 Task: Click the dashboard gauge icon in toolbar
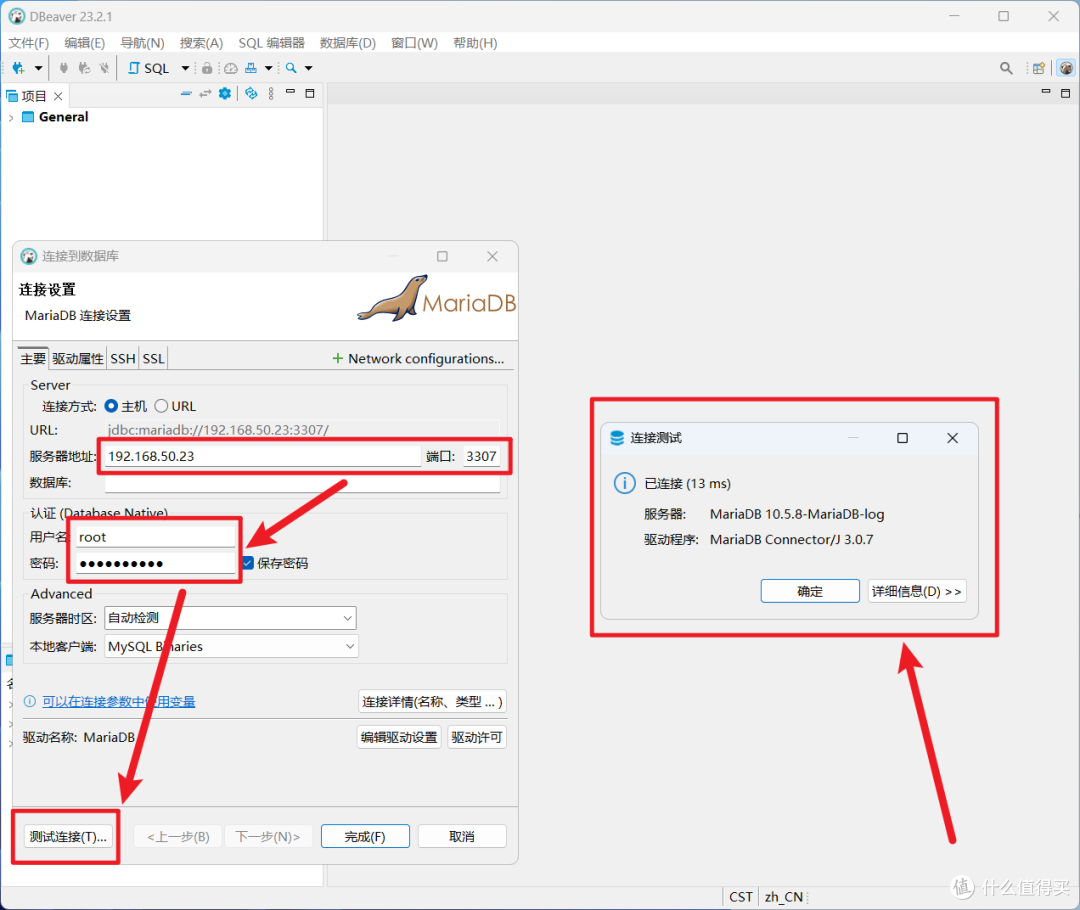coord(230,68)
